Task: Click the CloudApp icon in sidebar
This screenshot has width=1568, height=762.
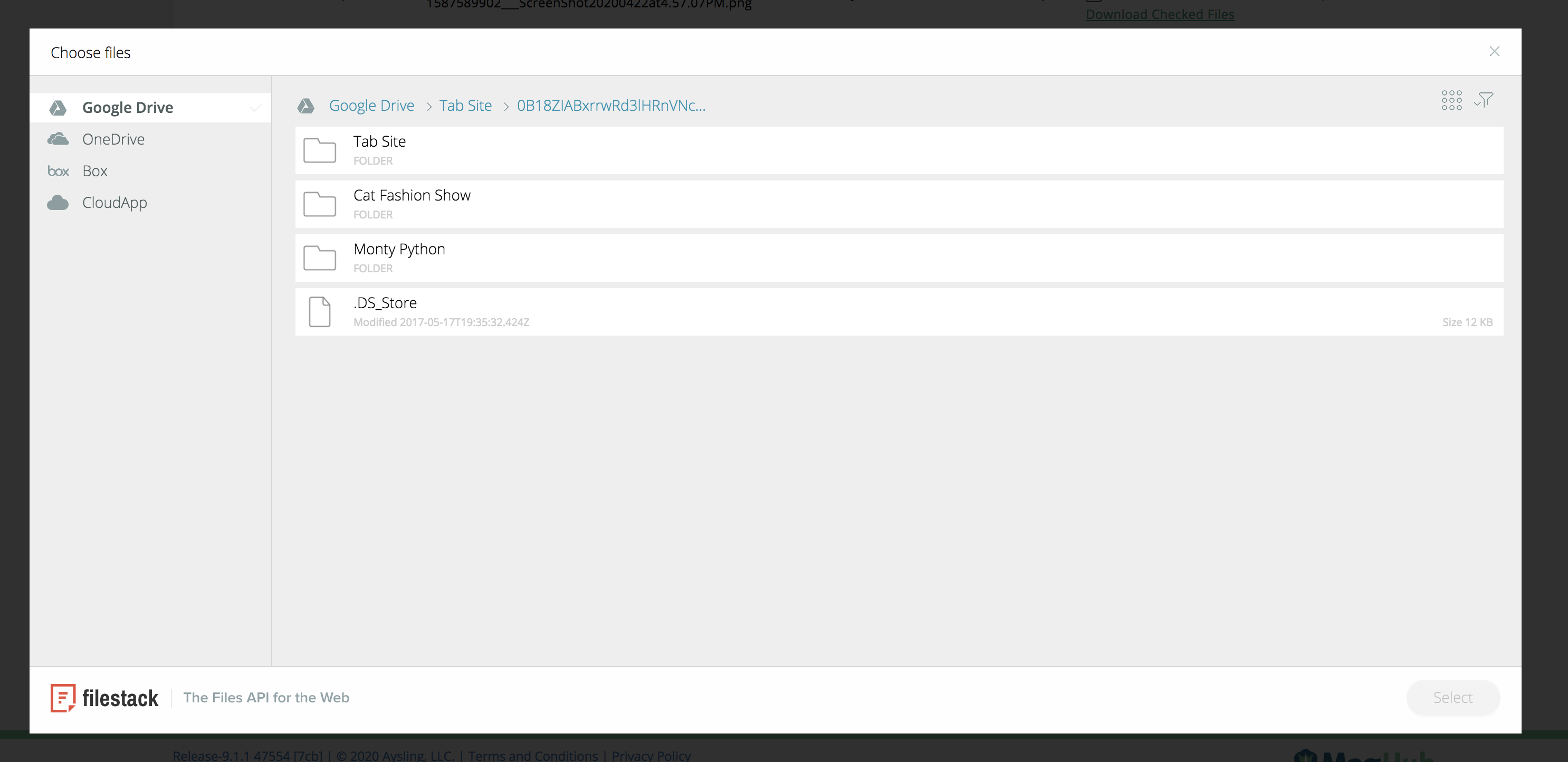Action: point(58,202)
